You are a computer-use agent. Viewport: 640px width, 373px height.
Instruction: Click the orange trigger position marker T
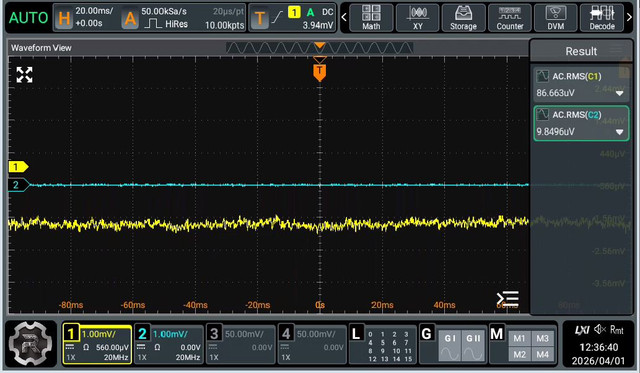(320, 72)
